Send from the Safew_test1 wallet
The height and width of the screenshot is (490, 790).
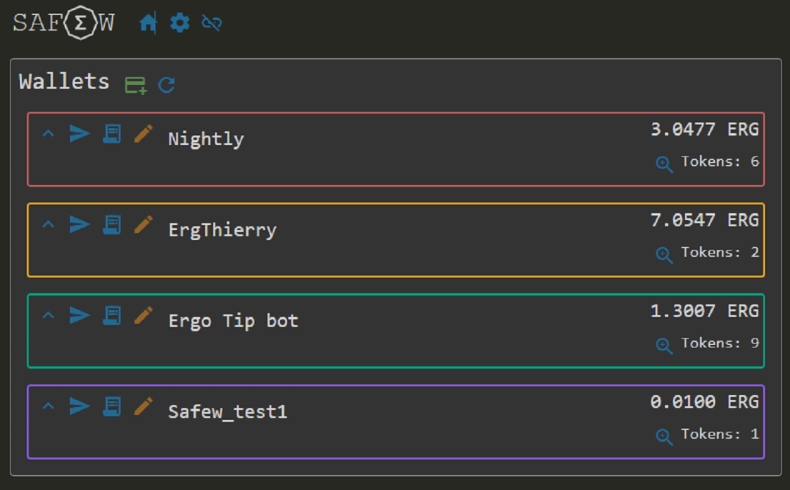(x=80, y=406)
